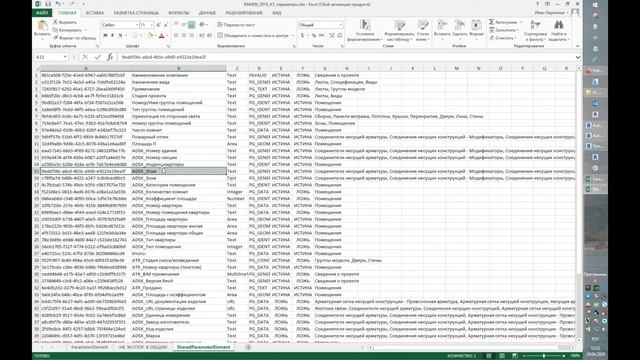Toggle italic (К) formatting

click(113, 36)
